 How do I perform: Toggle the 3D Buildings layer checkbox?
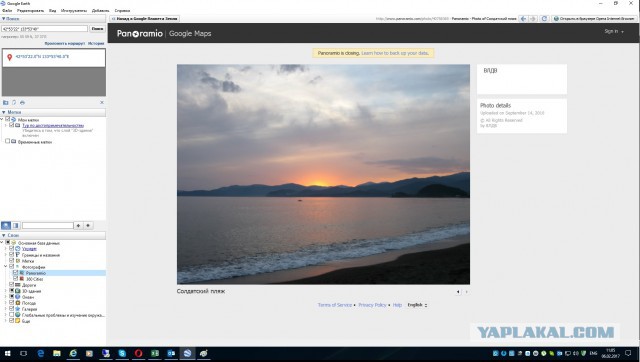[11, 291]
